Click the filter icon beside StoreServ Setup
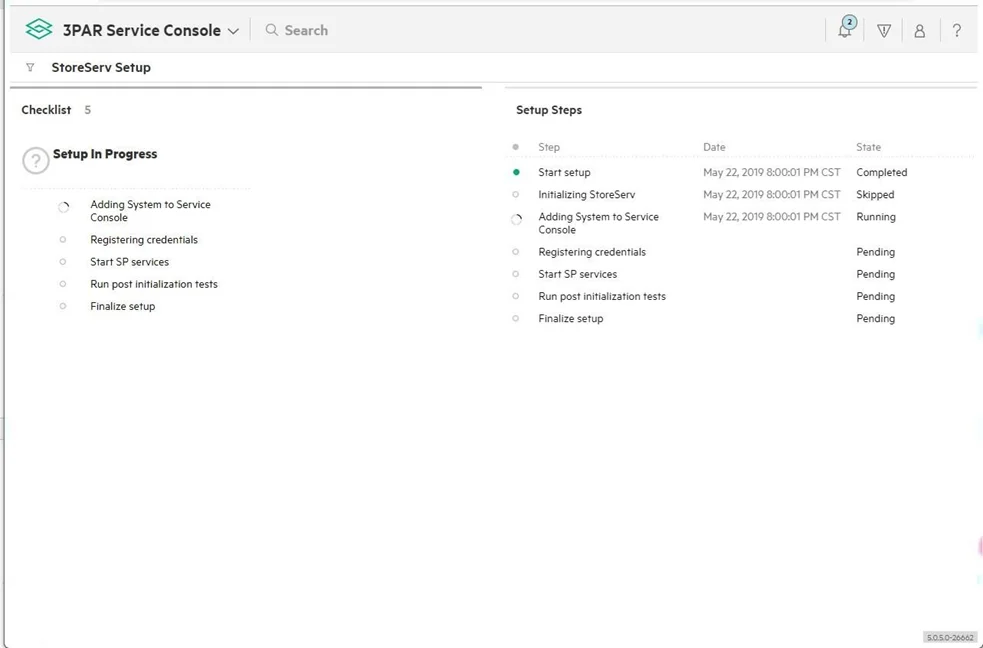Viewport: 983px width, 648px height. click(30, 67)
